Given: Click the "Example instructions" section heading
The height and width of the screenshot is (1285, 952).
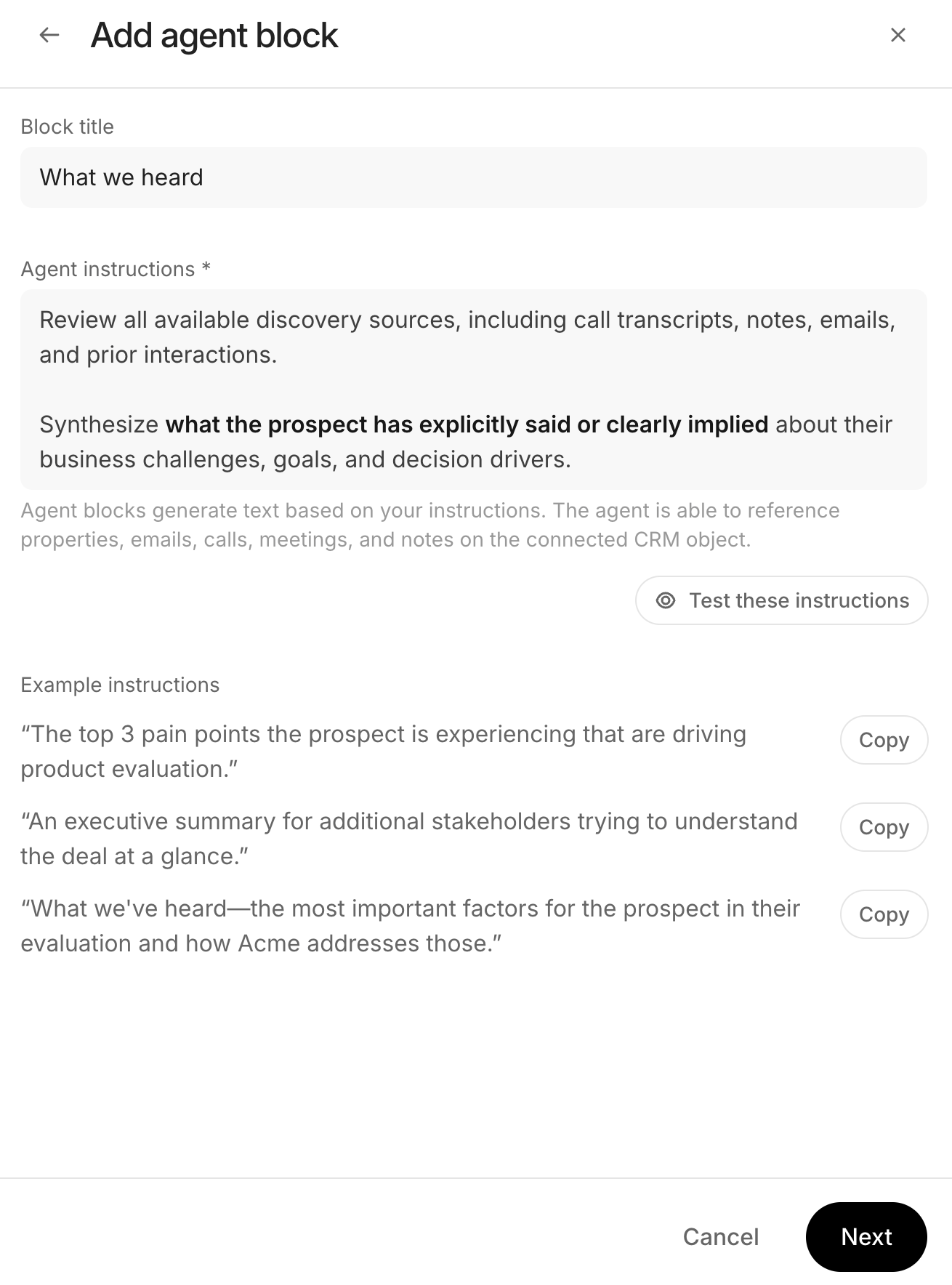Looking at the screenshot, I should point(120,685).
